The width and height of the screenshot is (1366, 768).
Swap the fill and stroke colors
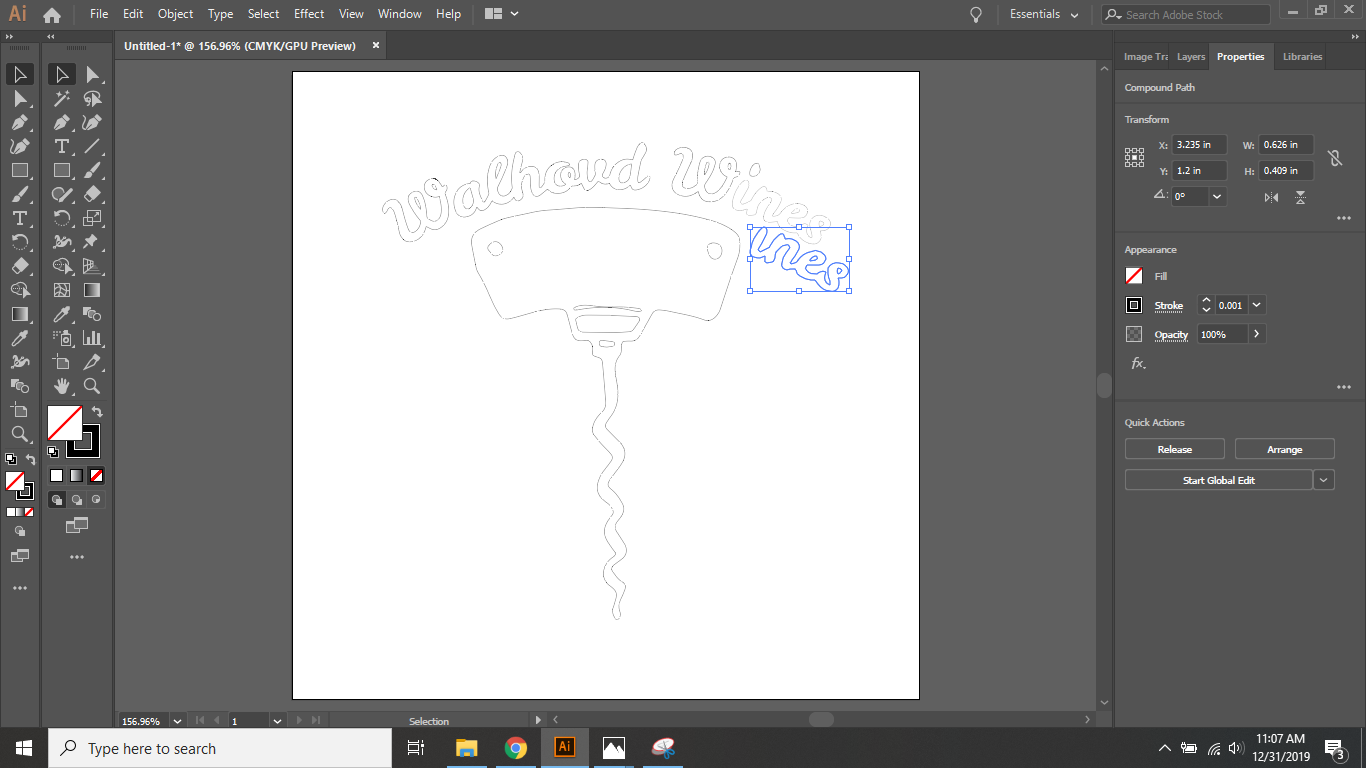pyautogui.click(x=96, y=409)
